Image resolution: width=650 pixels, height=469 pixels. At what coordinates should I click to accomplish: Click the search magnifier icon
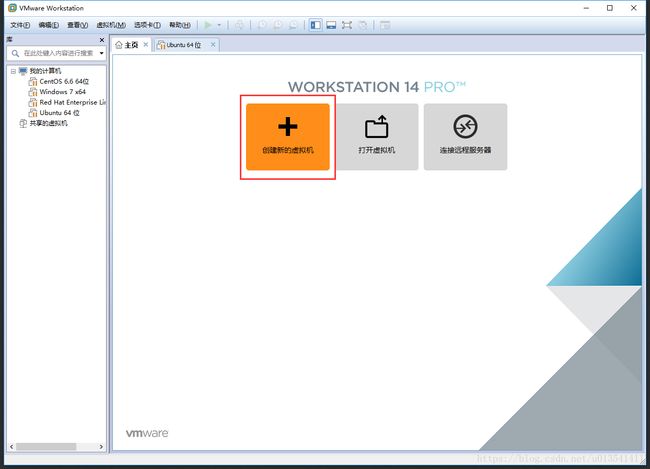pyautogui.click(x=15, y=53)
